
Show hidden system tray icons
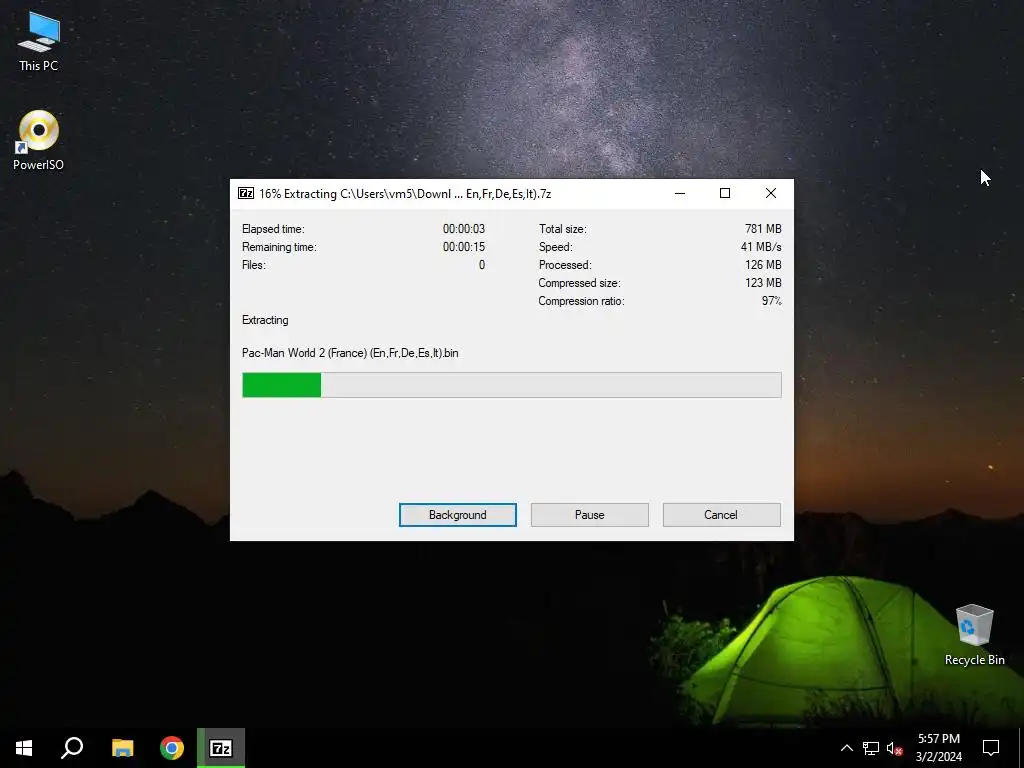(846, 748)
